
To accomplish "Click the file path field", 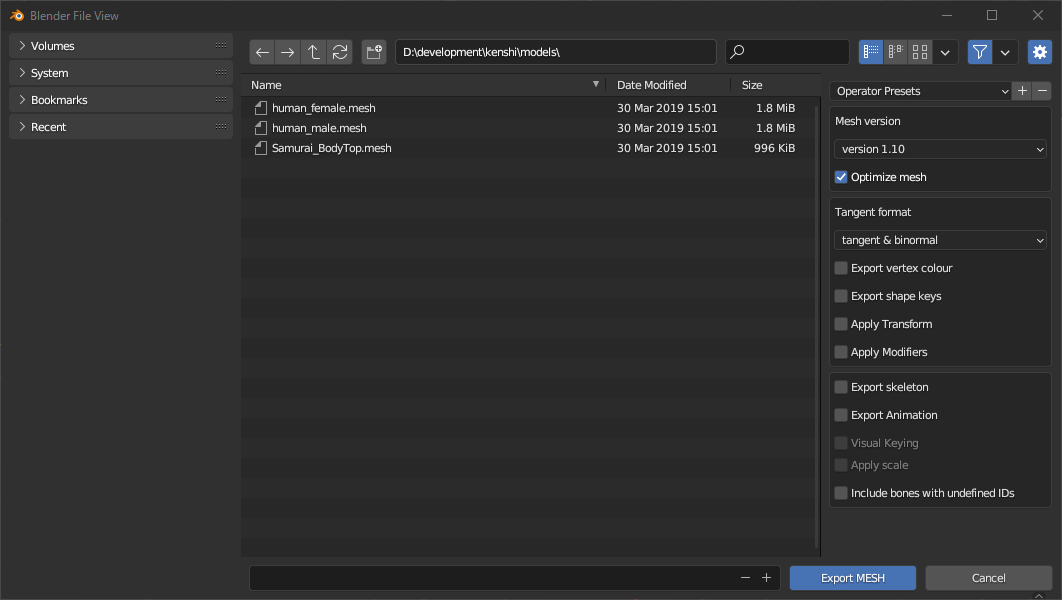I will (x=555, y=52).
